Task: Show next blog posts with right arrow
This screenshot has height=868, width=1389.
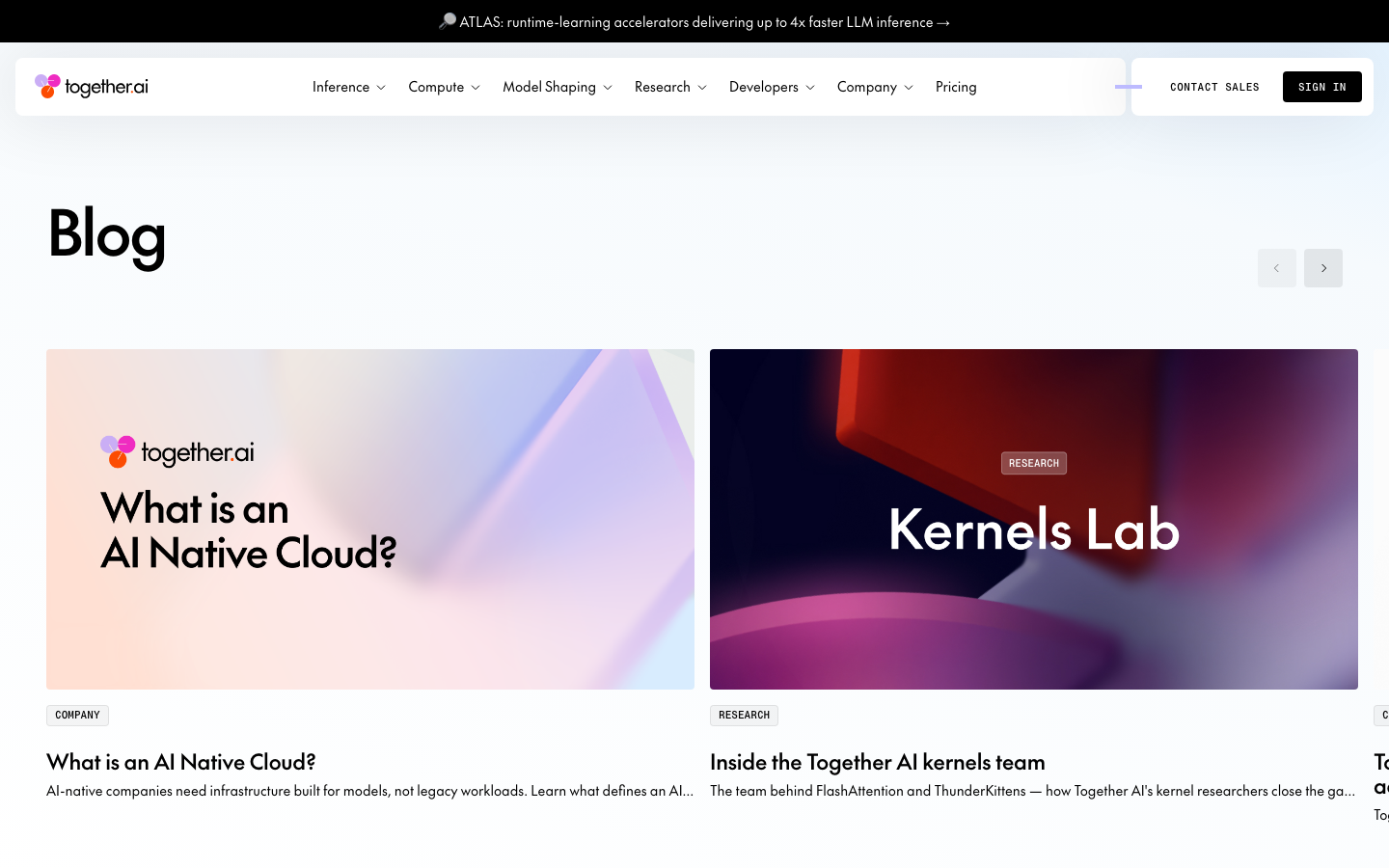Action: tap(1323, 268)
